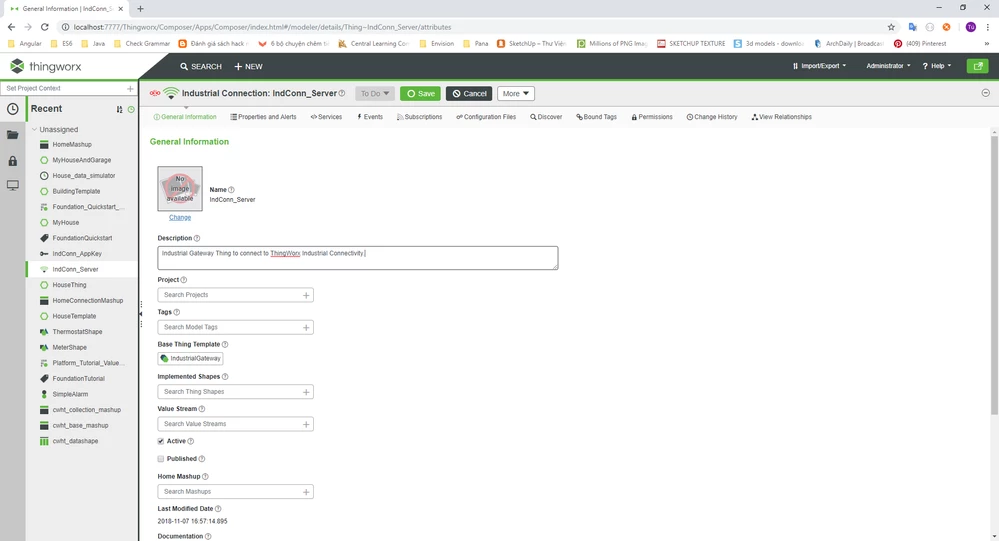Switch to Configuration Files tab
The height and width of the screenshot is (541, 999).
[486, 117]
